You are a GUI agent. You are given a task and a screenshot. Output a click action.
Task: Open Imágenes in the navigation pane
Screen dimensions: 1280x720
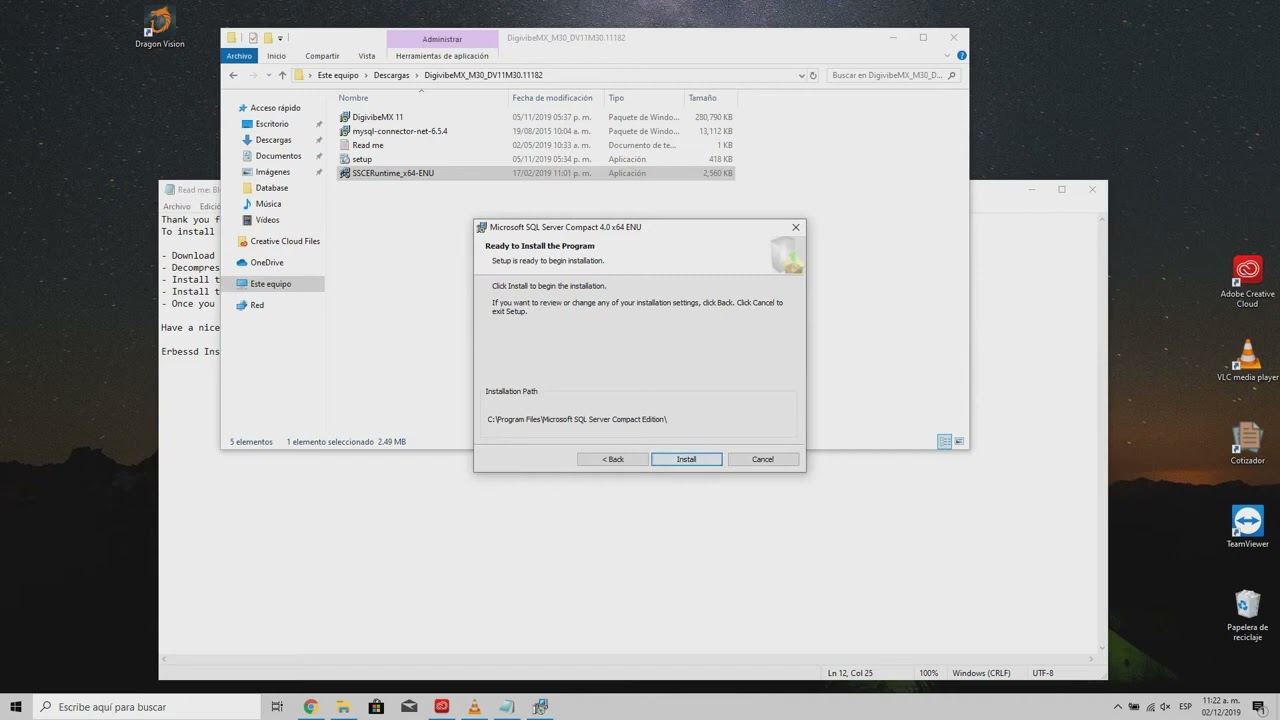(x=272, y=172)
